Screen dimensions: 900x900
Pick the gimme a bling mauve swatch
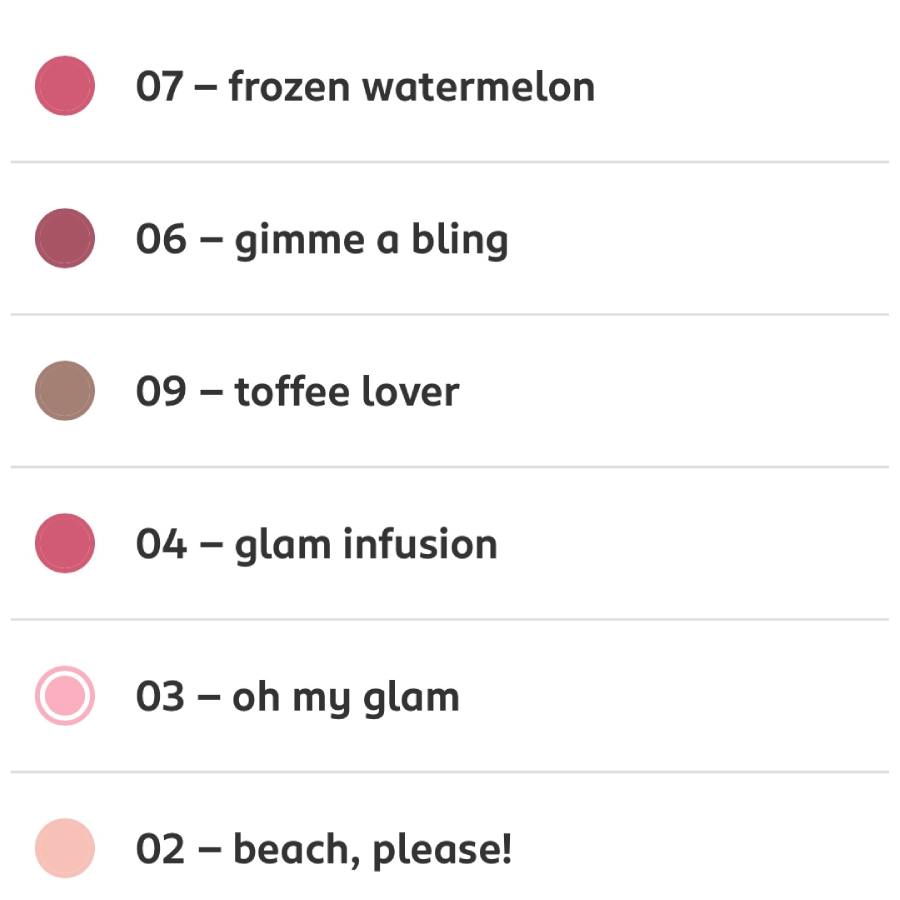pyautogui.click(x=65, y=239)
